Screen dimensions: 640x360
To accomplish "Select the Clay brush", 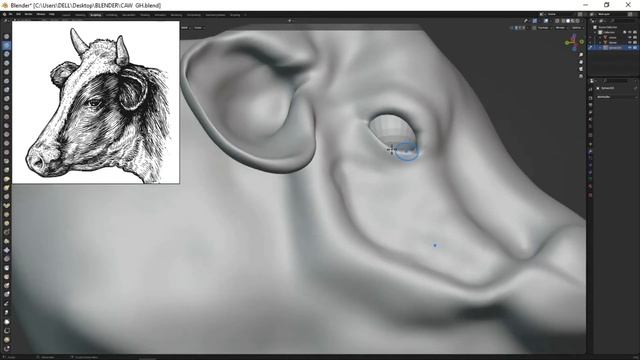I will (x=7, y=54).
